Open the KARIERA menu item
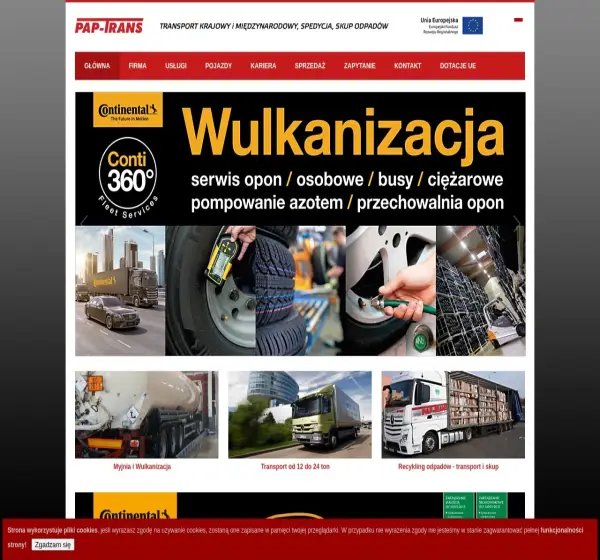Image resolution: width=600 pixels, height=560 pixels. click(263, 66)
